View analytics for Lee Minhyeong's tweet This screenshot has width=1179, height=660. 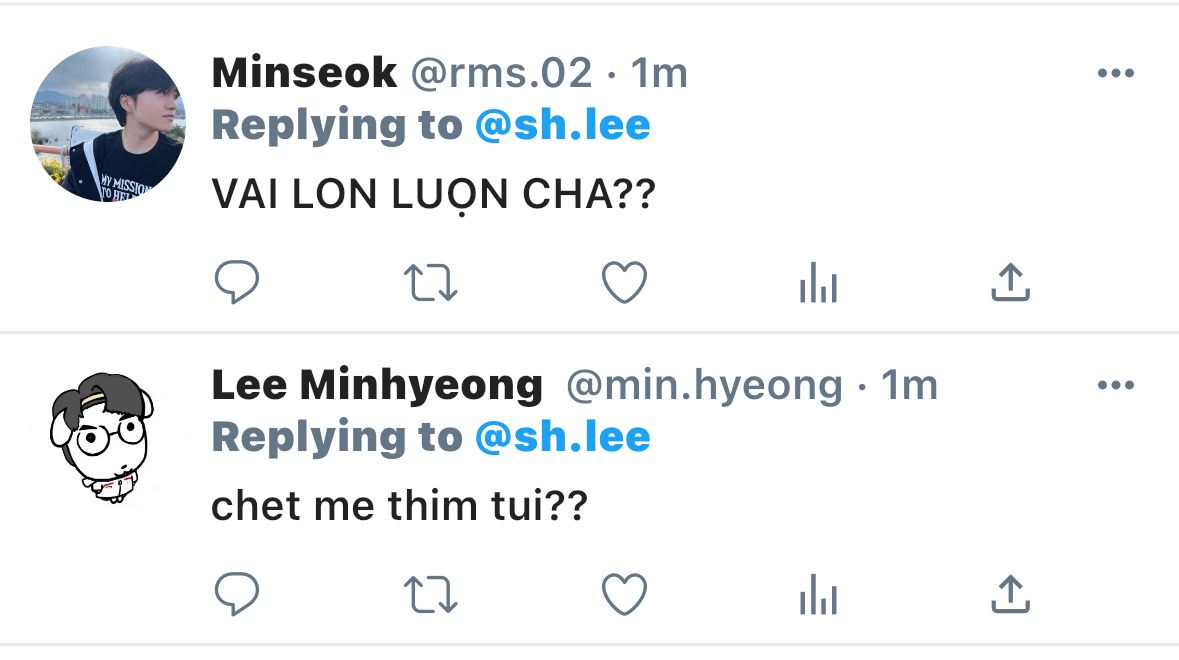818,594
